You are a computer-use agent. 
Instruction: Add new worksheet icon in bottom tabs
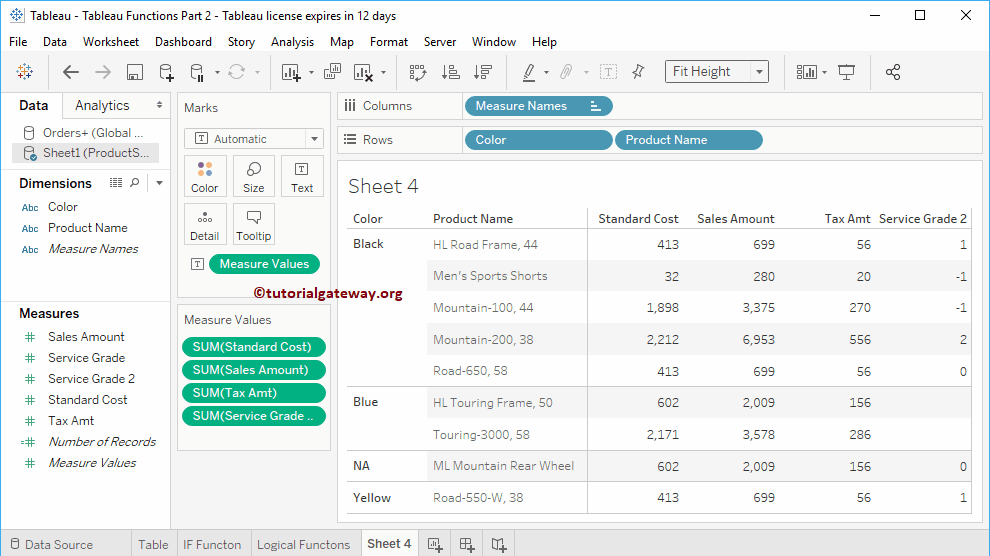coord(435,545)
